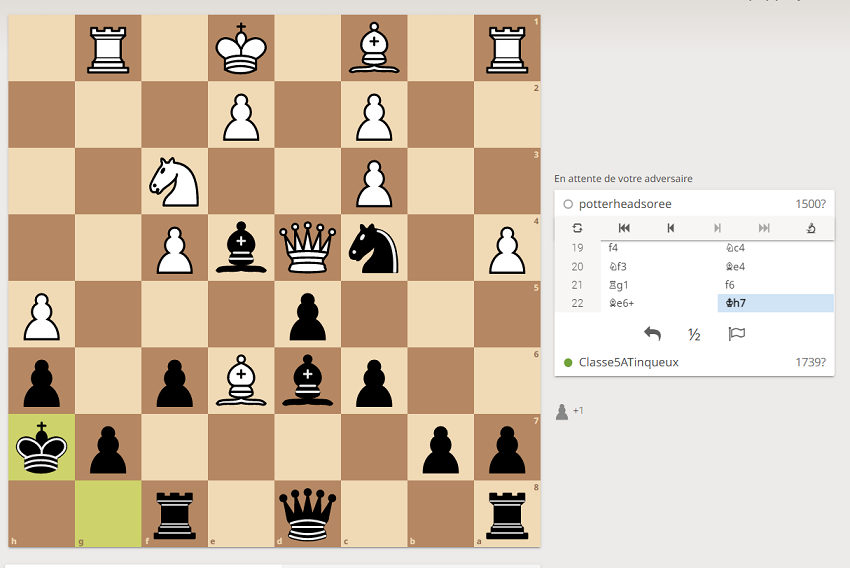Image resolution: width=850 pixels, height=568 pixels.
Task: Select the white knight on f3
Action: pos(175,181)
